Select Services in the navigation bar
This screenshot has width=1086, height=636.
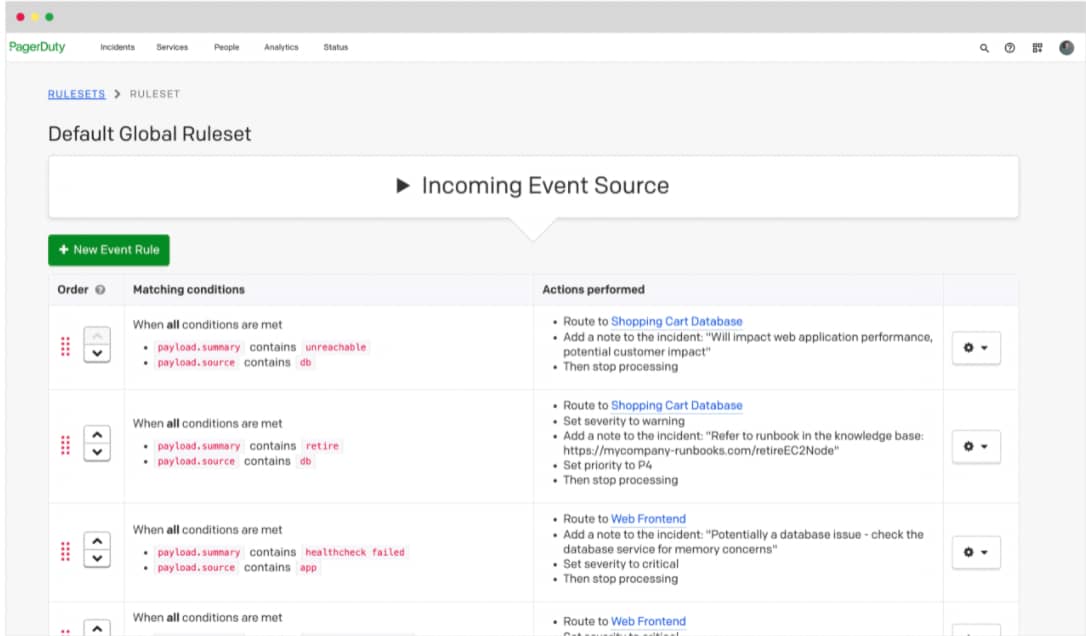(172, 47)
